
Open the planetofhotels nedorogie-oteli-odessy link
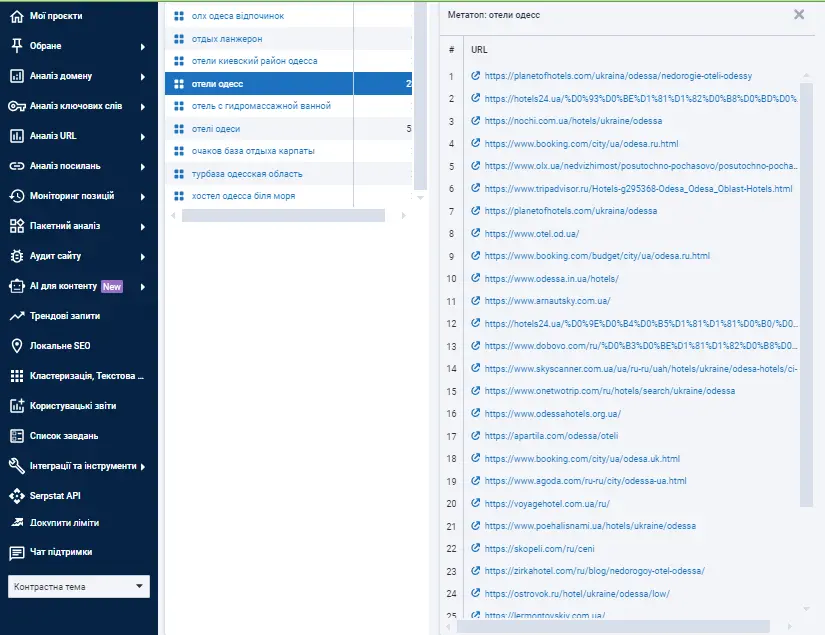pyautogui.click(x=618, y=76)
